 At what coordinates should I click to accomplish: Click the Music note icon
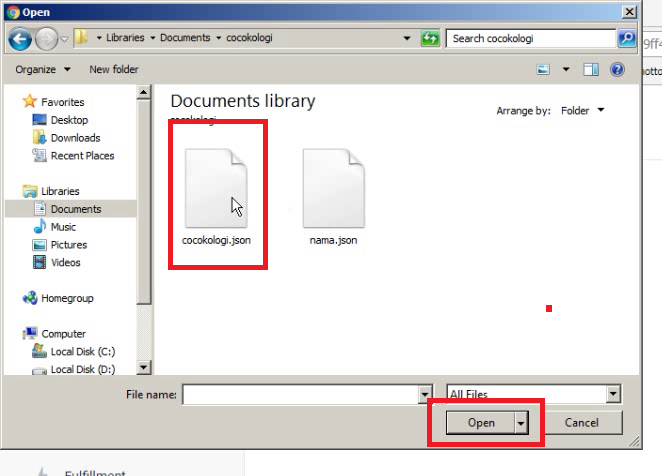tap(40, 226)
